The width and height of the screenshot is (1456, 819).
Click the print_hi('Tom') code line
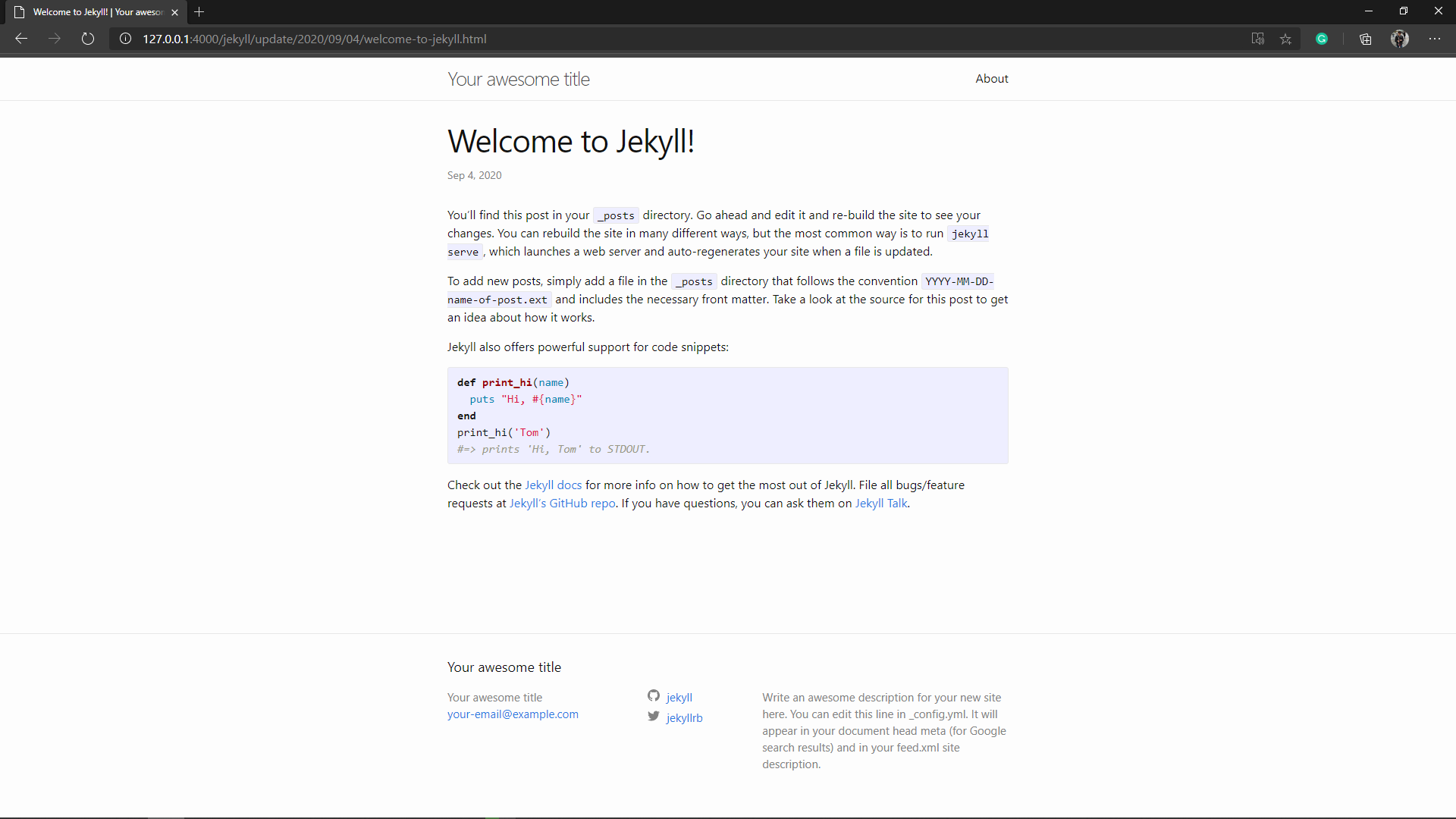coord(504,433)
